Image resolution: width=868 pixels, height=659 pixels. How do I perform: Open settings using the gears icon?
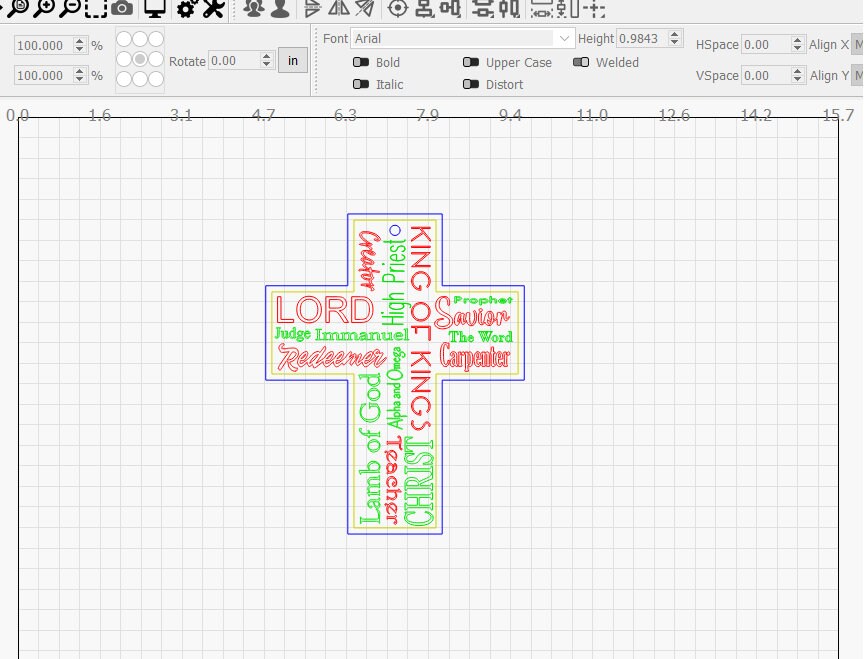pyautogui.click(x=186, y=10)
